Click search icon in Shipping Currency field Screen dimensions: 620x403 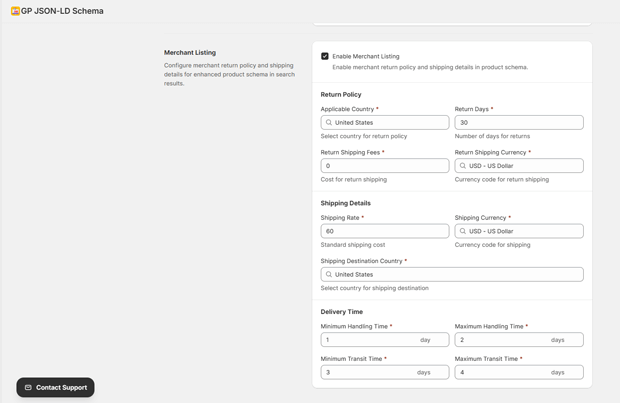463,231
